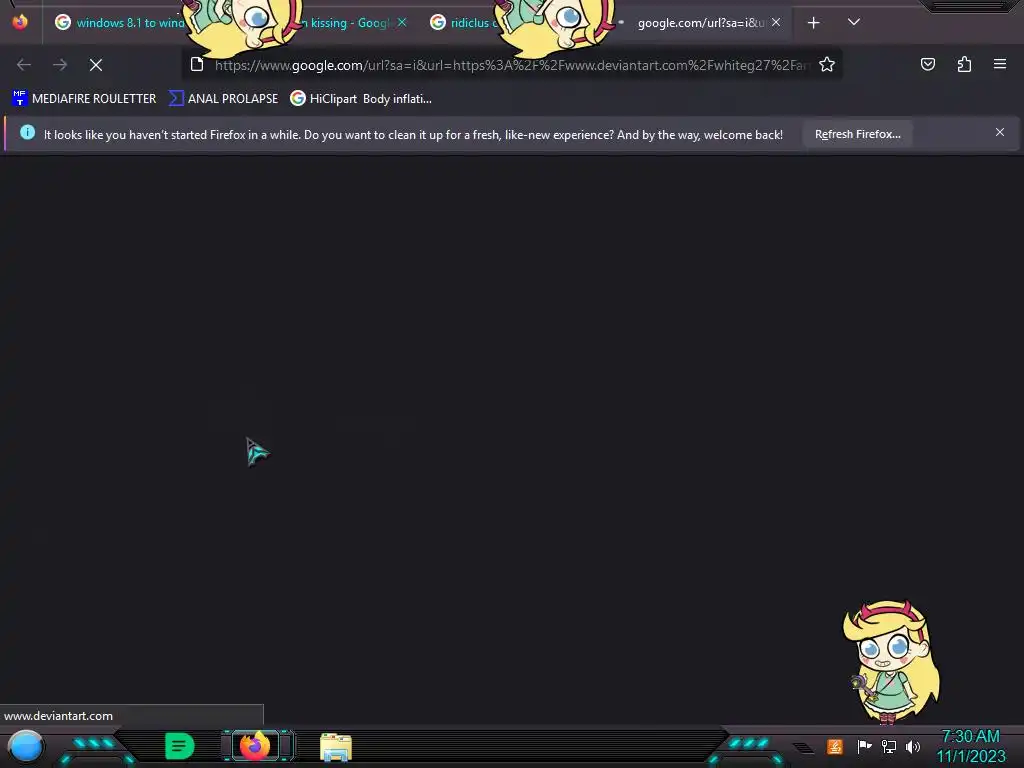Close the 'kissing - Google' tab

(402, 22)
